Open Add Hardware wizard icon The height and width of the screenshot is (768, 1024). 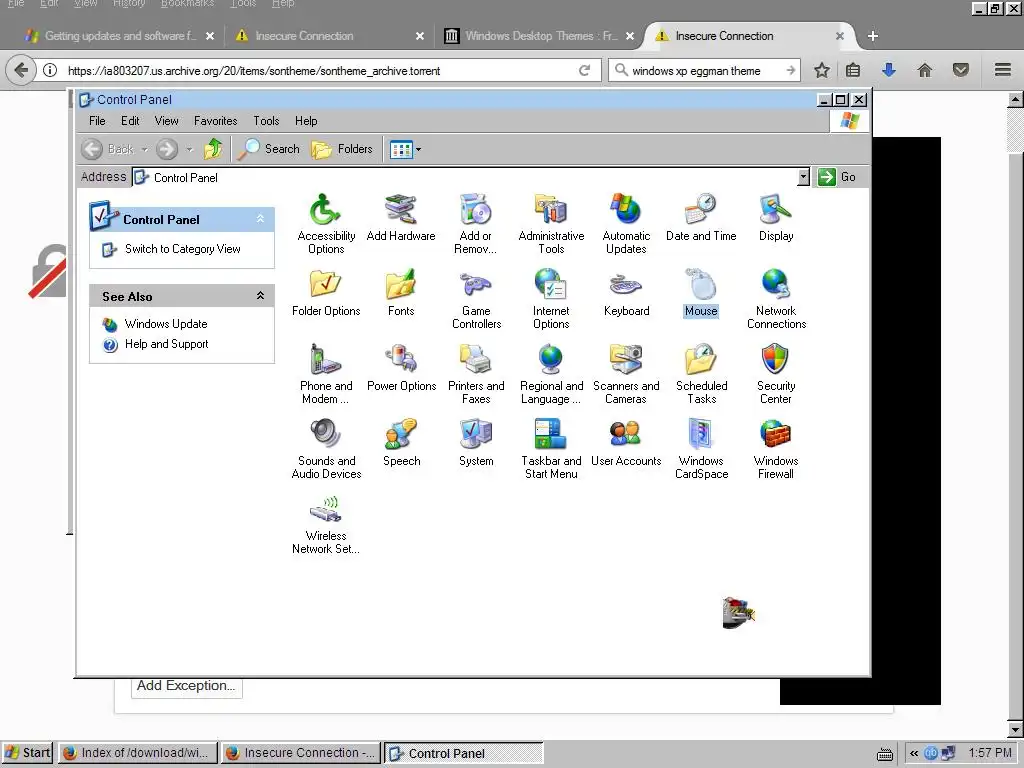tap(401, 217)
